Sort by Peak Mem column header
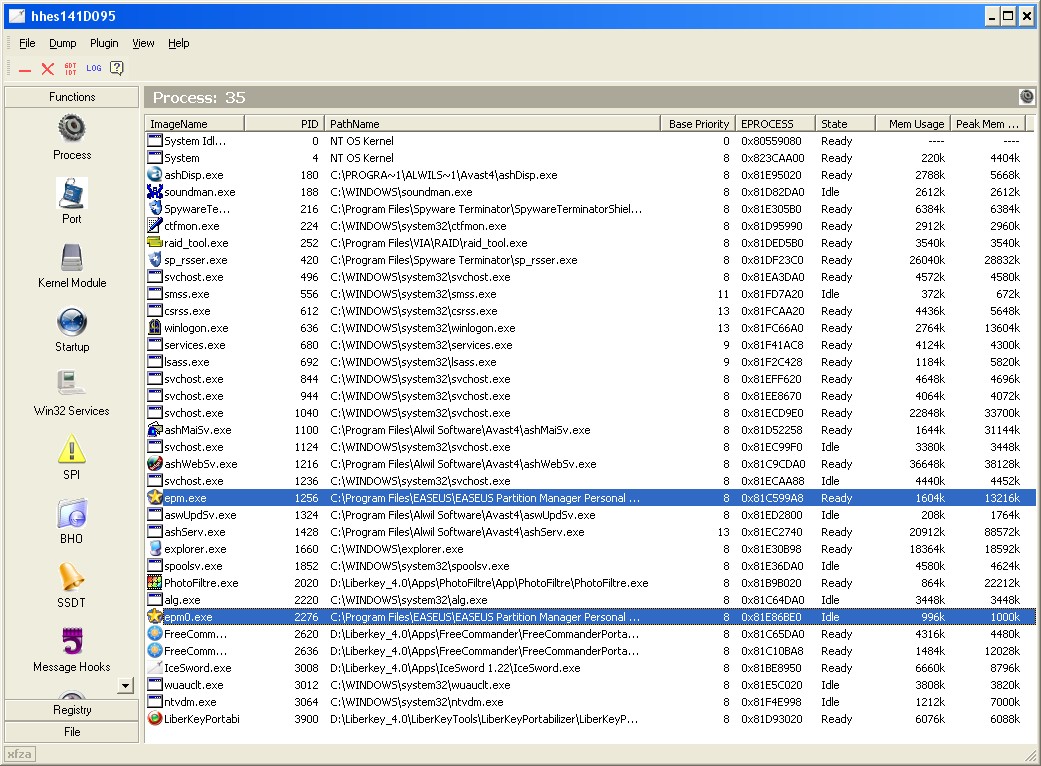This screenshot has height=766, width=1041. point(989,123)
